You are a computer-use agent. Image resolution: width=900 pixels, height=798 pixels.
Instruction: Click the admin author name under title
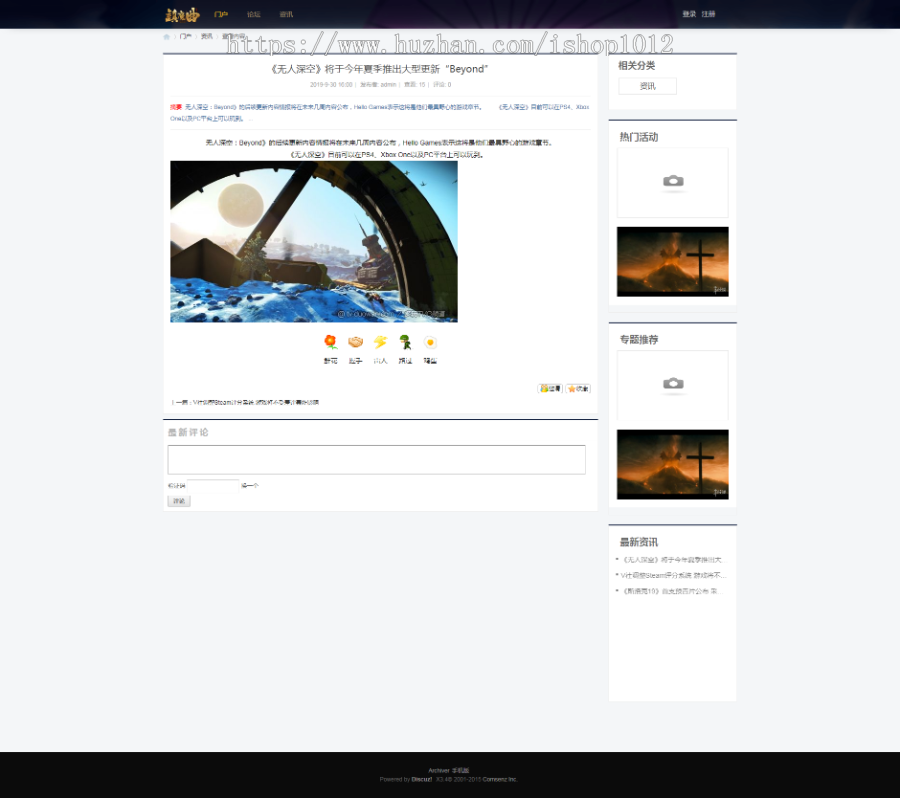tap(388, 84)
